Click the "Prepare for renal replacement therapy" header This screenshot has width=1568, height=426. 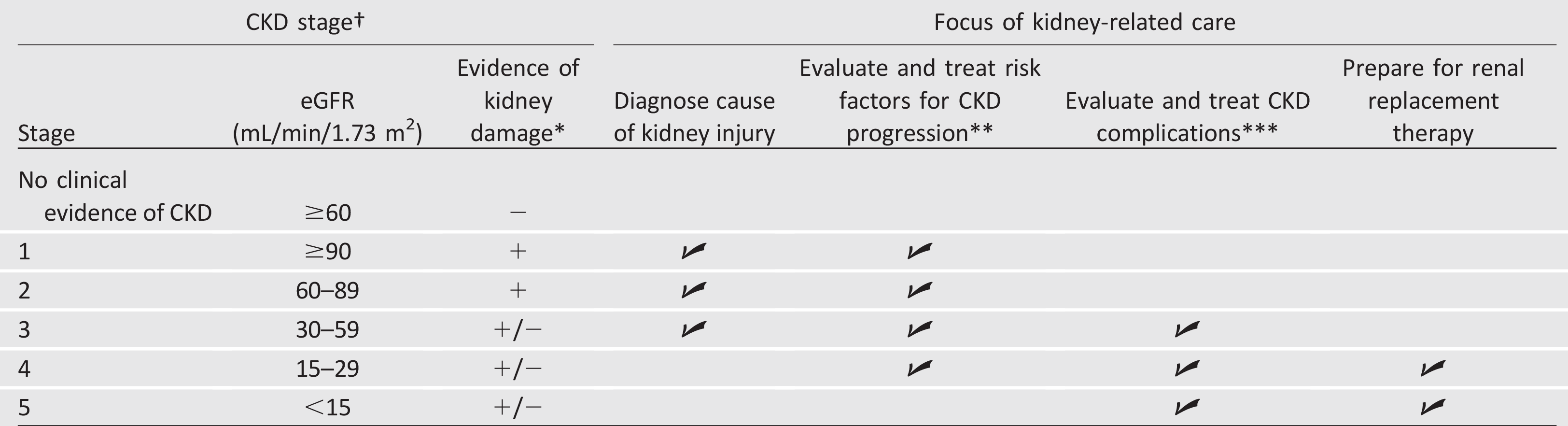point(1433,100)
